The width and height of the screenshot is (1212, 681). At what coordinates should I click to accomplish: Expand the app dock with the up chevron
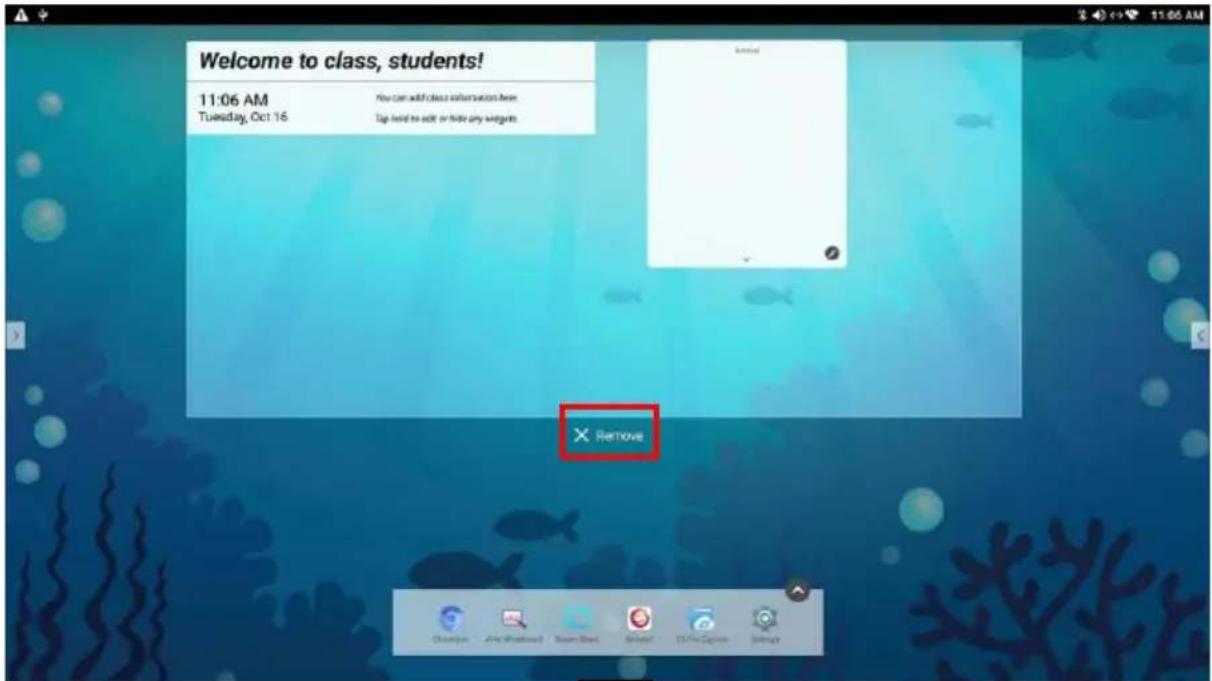coord(797,591)
